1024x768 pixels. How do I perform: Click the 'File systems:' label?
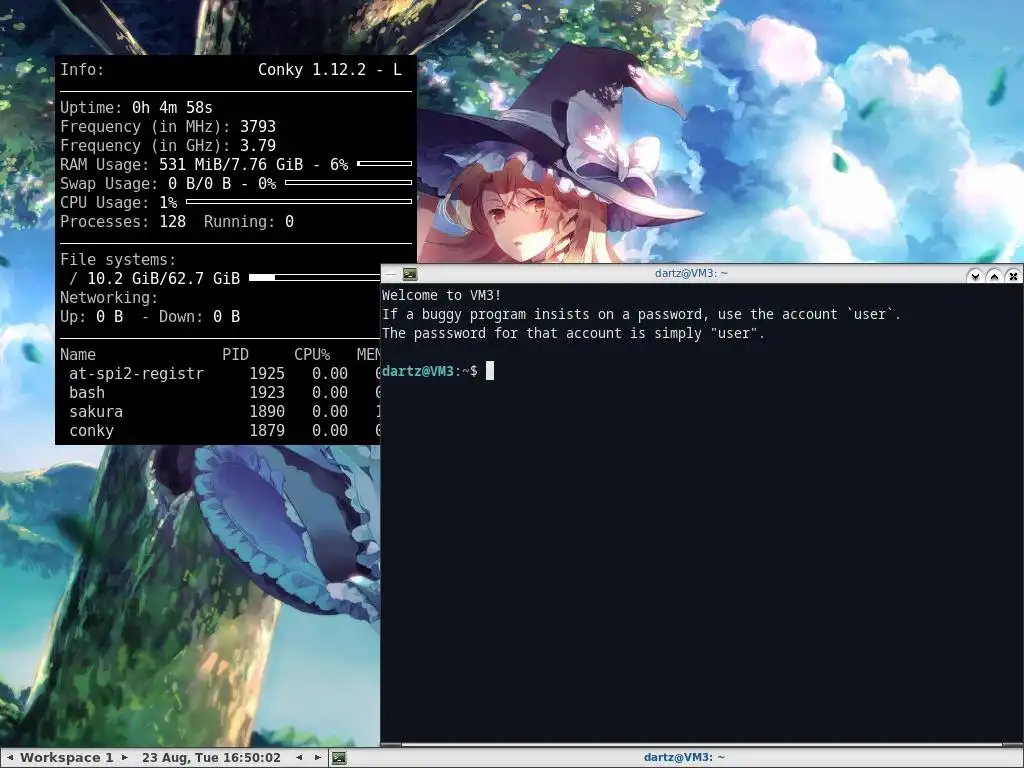pos(118,260)
